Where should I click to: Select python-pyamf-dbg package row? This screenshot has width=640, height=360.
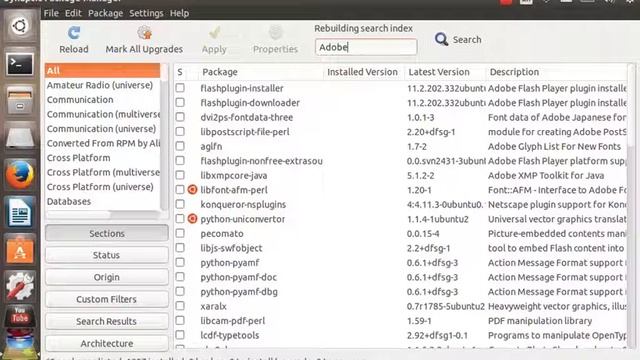click(401, 291)
